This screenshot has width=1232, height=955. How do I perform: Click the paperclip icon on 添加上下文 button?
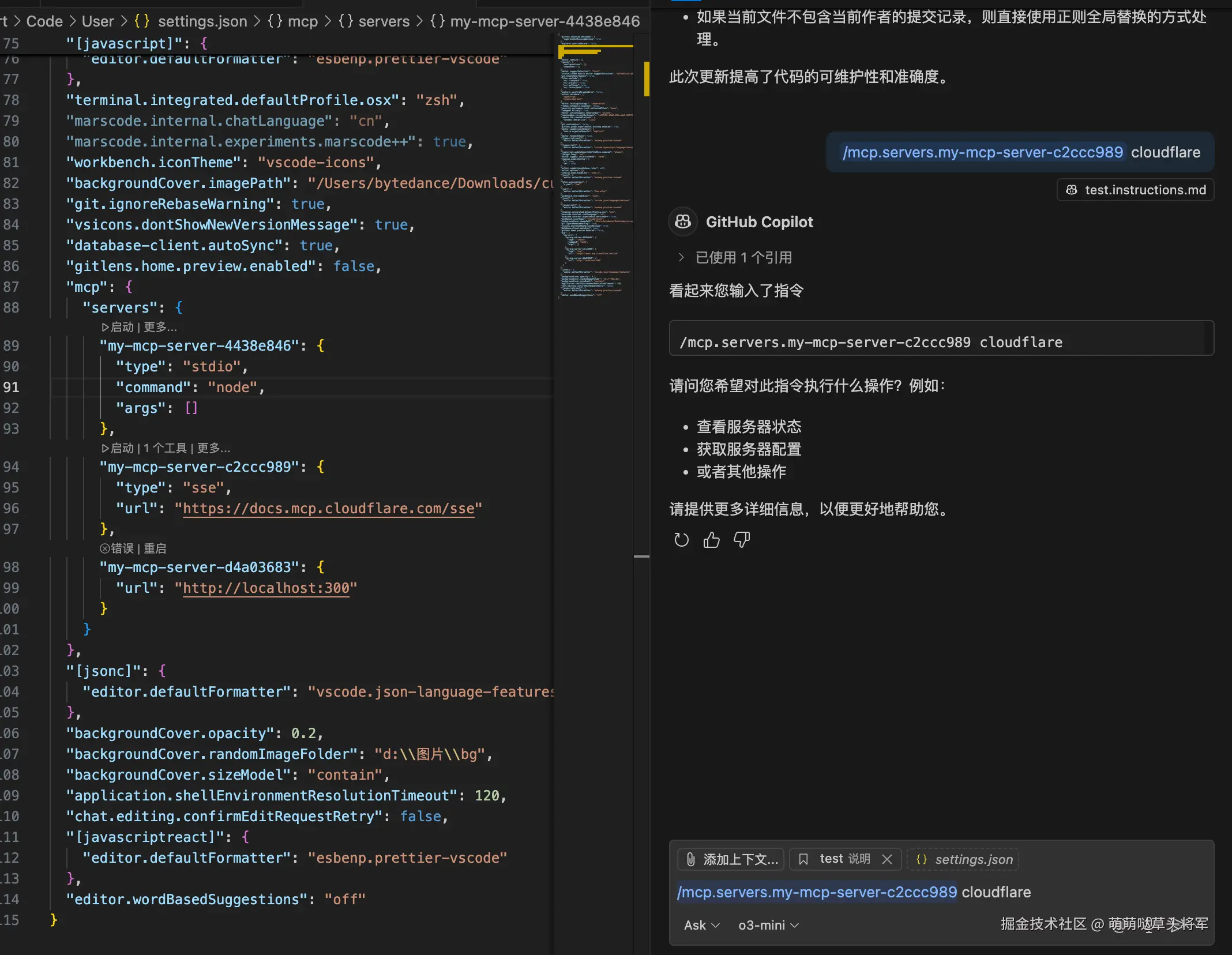692,859
